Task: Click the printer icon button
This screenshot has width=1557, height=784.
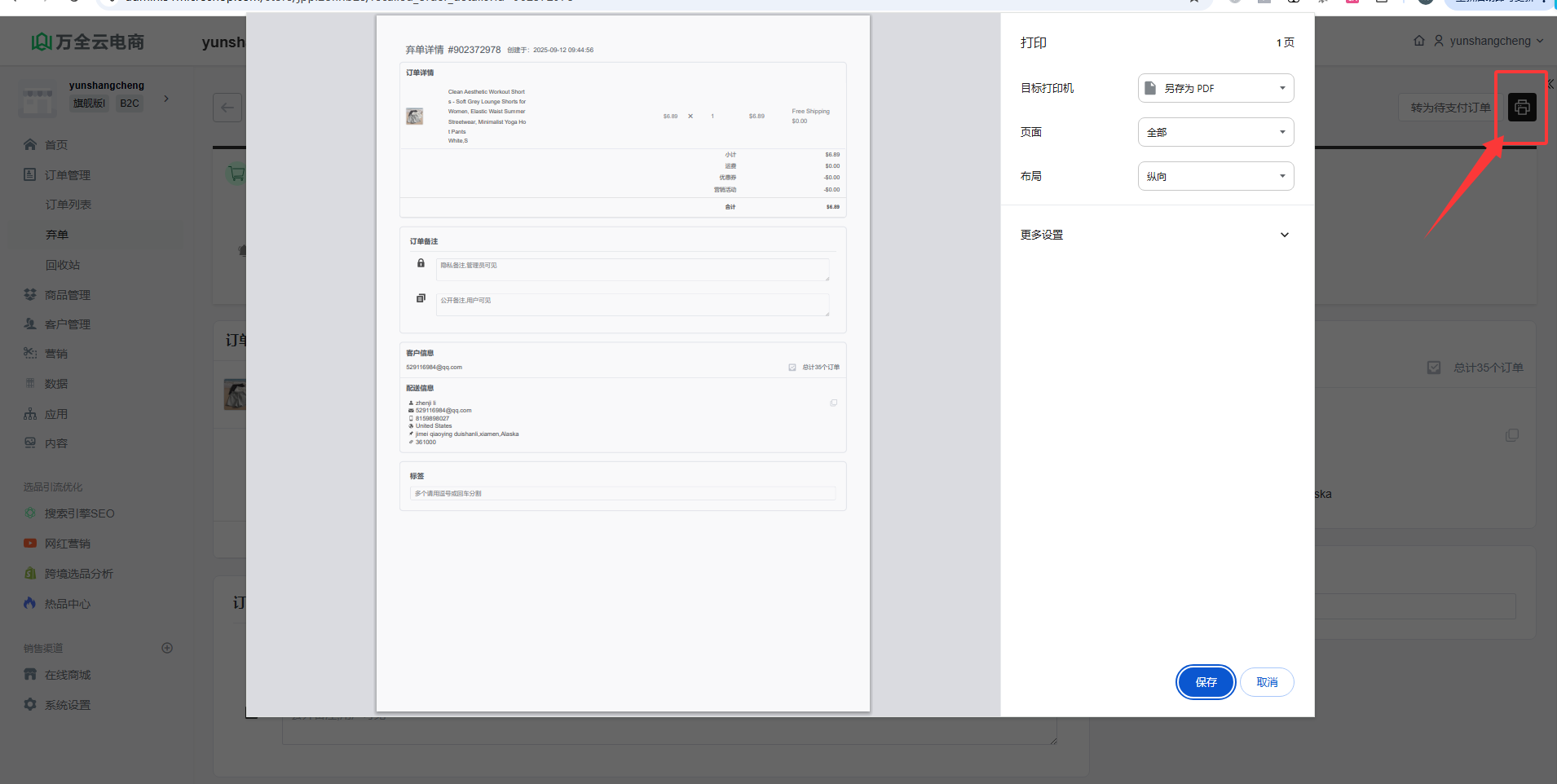Action: (1521, 108)
